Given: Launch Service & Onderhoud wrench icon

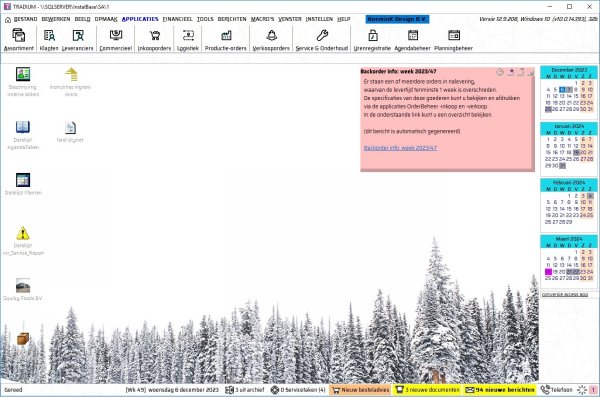Looking at the screenshot, I should (x=322, y=40).
